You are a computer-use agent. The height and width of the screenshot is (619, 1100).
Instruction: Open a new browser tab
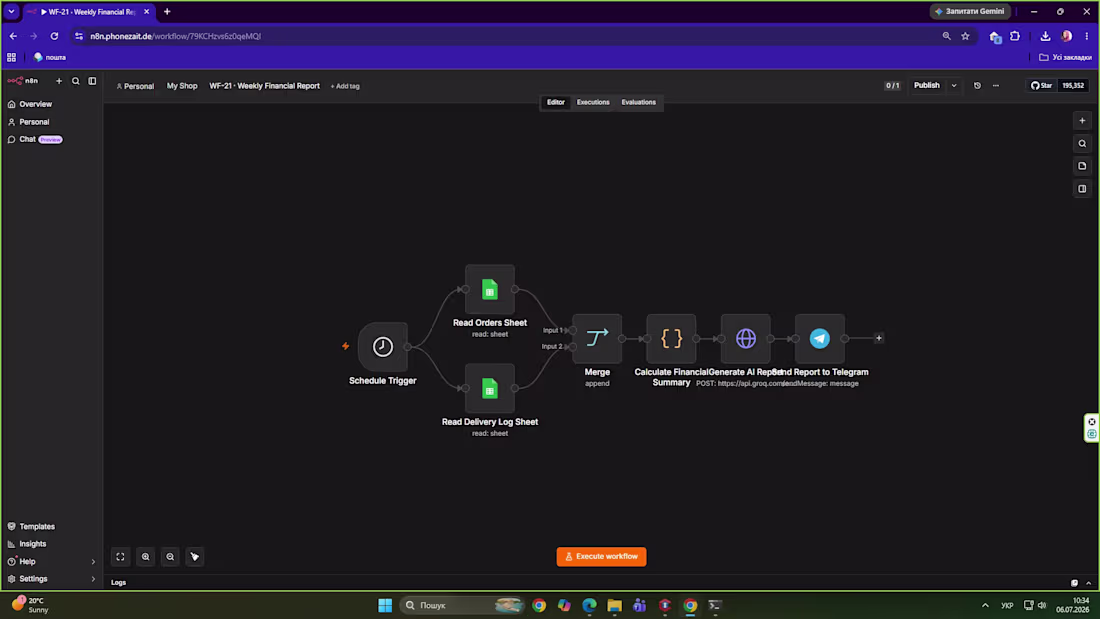click(167, 11)
